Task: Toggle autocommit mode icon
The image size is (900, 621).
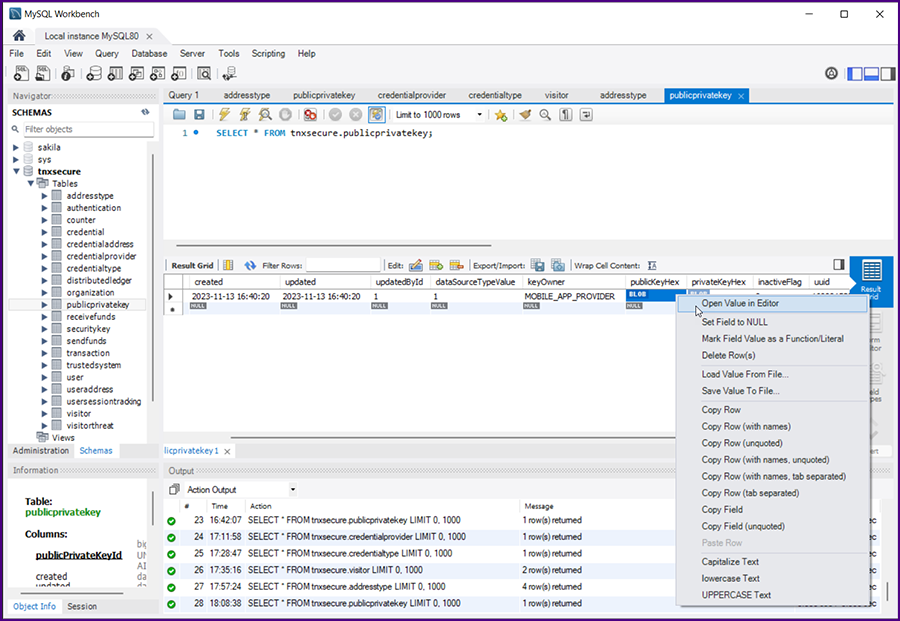Action: (x=377, y=115)
